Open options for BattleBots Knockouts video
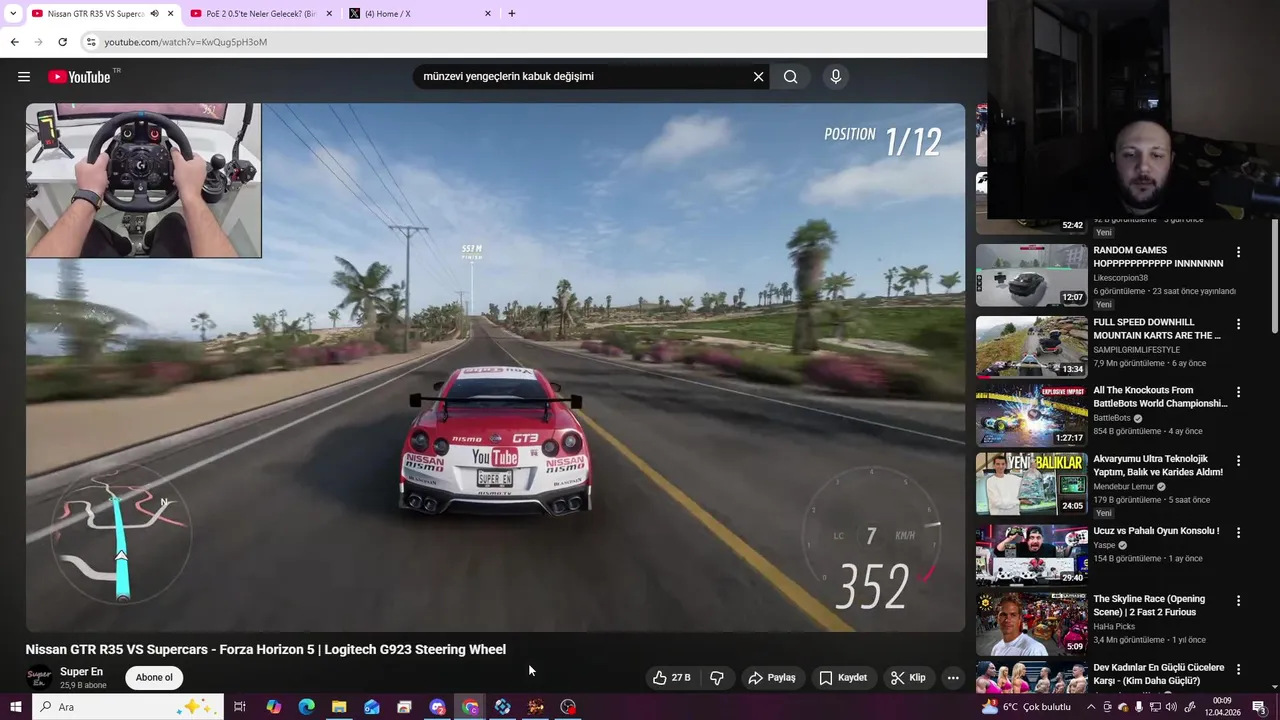Screen dimensions: 1280x720 coord(1238,393)
